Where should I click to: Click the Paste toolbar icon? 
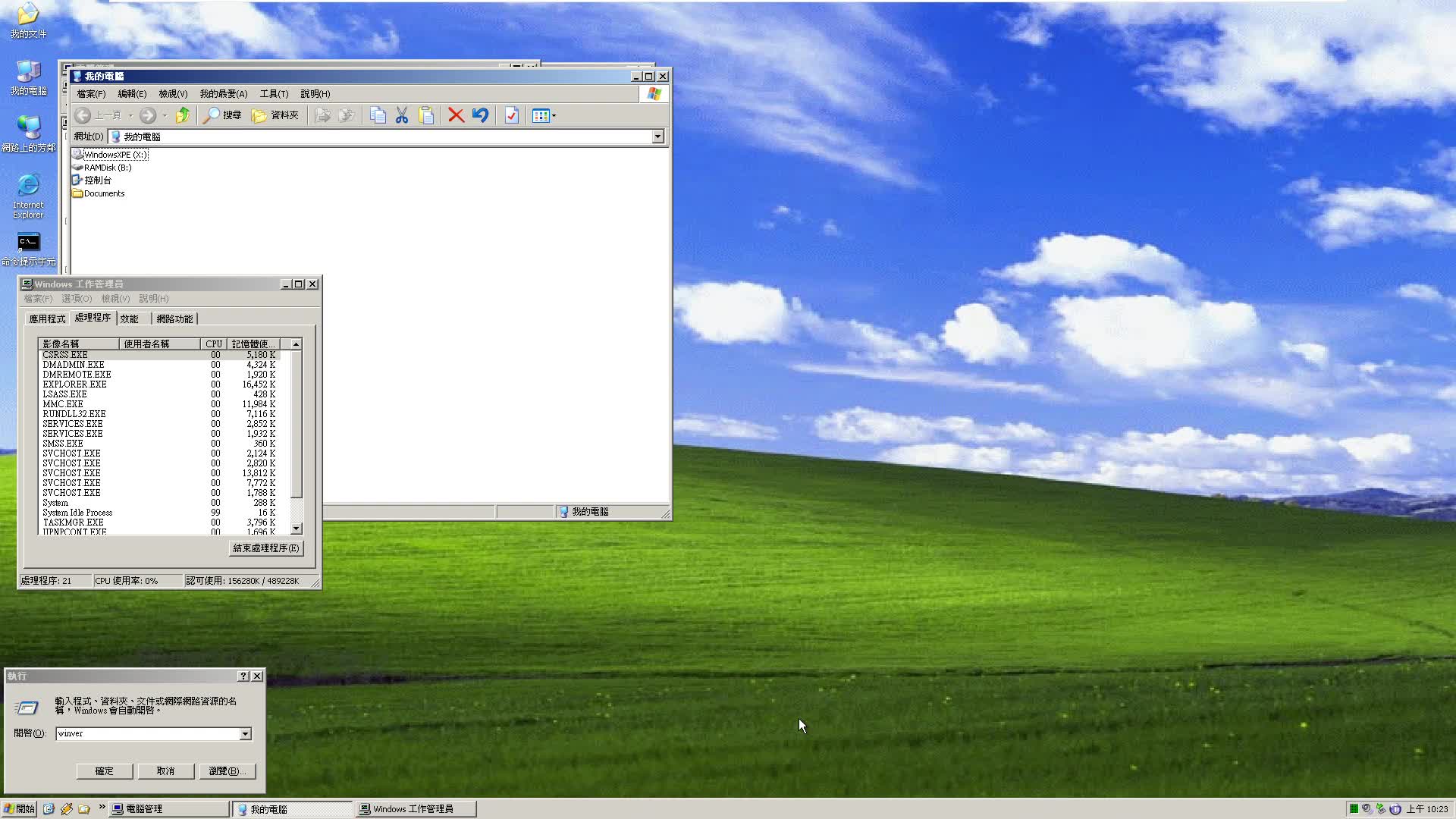(426, 115)
